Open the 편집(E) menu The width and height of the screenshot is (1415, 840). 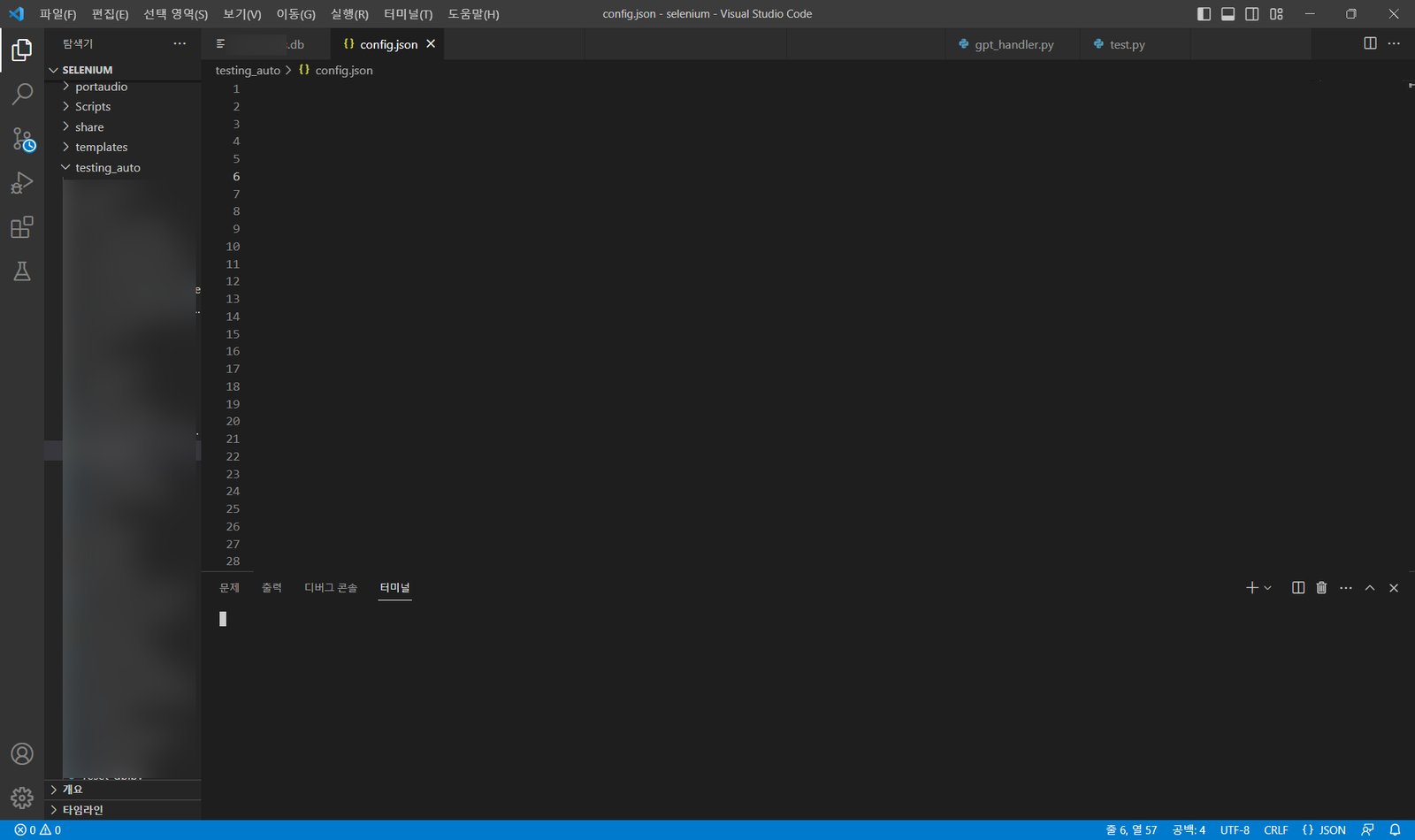[x=110, y=14]
